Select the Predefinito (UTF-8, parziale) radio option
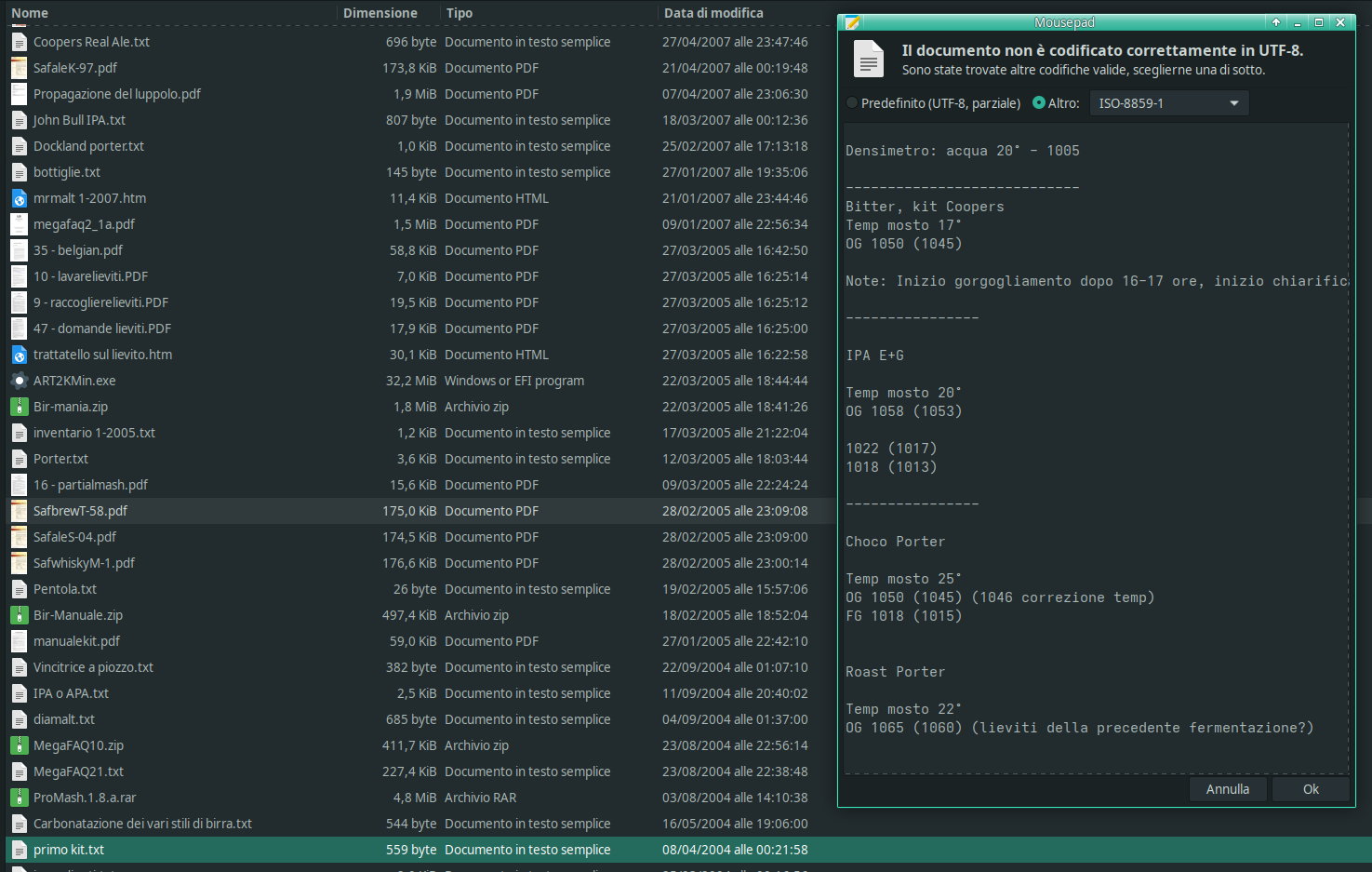This screenshot has width=1372, height=872. click(852, 103)
